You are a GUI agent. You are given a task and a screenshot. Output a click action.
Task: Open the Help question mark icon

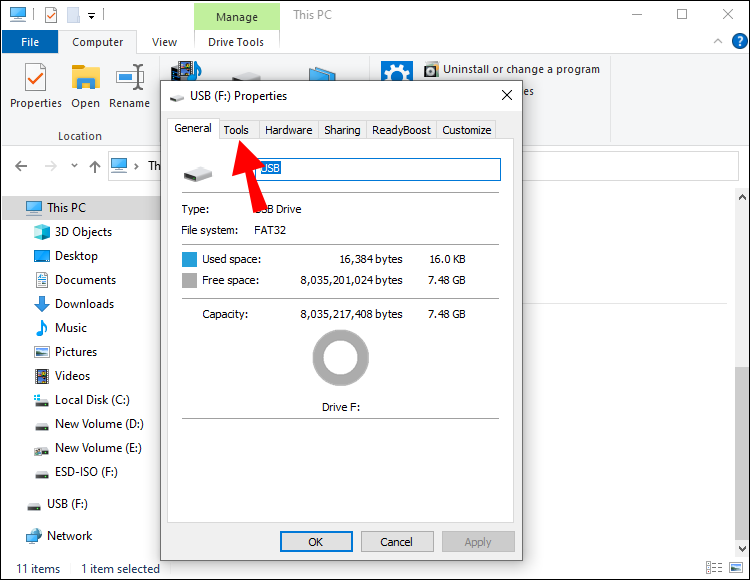coord(739,41)
